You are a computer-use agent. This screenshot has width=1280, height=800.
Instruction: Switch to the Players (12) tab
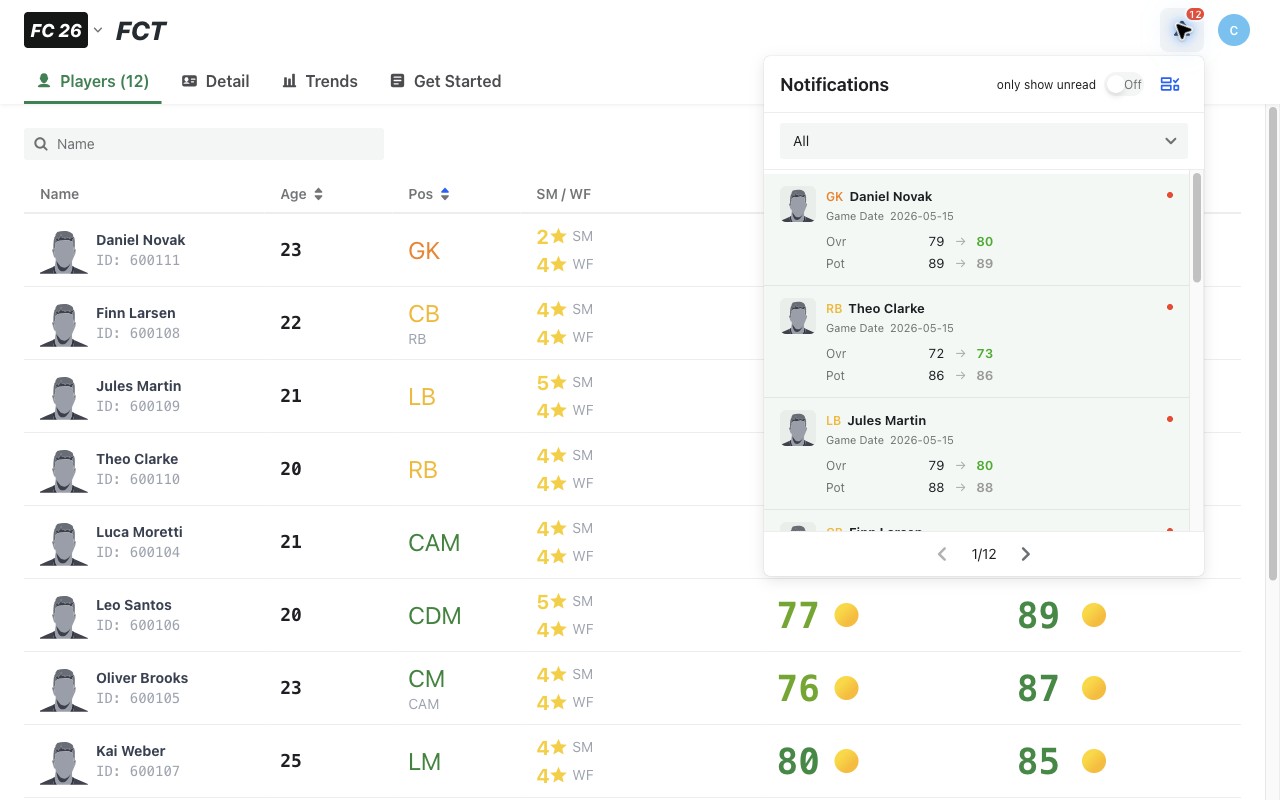[93, 81]
